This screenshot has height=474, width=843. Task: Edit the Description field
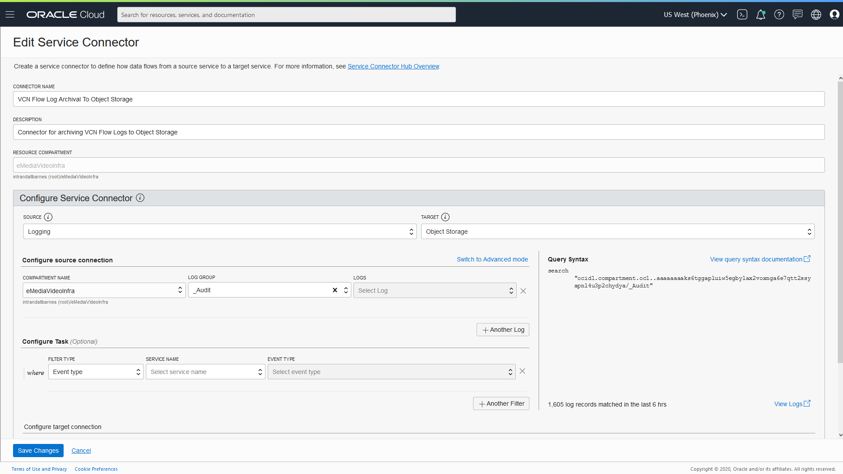[x=419, y=132]
